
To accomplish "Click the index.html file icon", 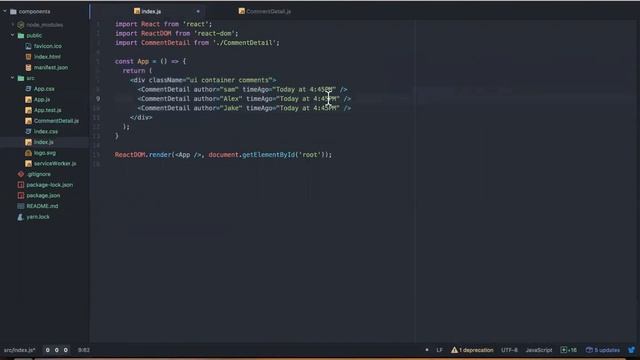I will pyautogui.click(x=28, y=57).
